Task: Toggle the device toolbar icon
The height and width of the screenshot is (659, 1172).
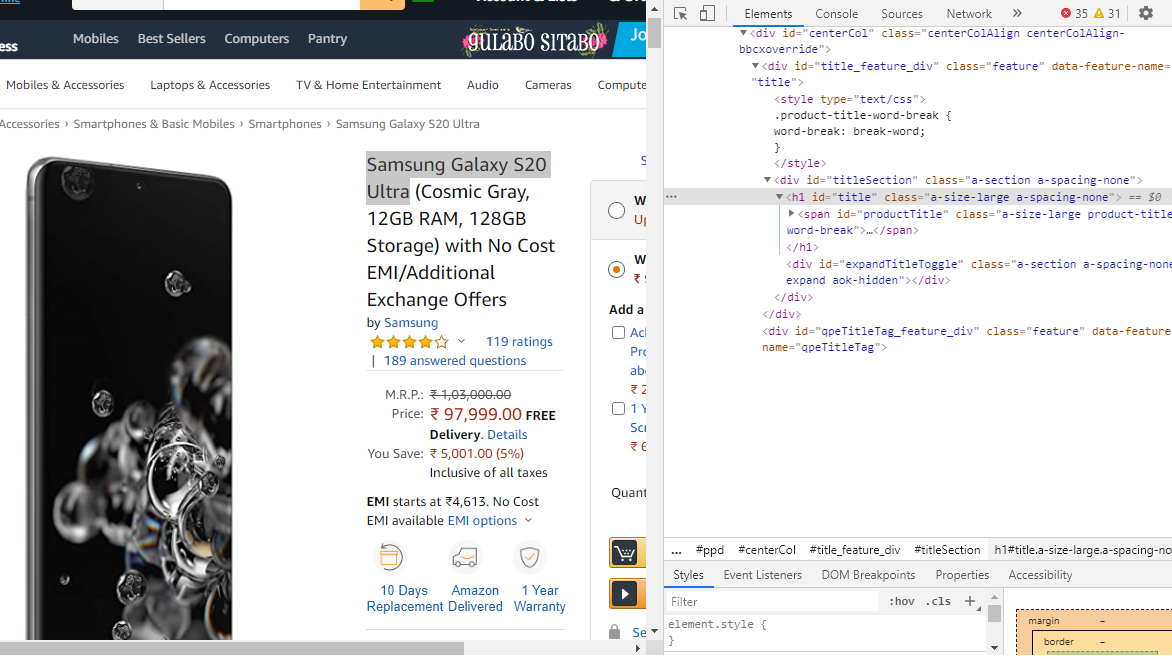Action: point(707,13)
